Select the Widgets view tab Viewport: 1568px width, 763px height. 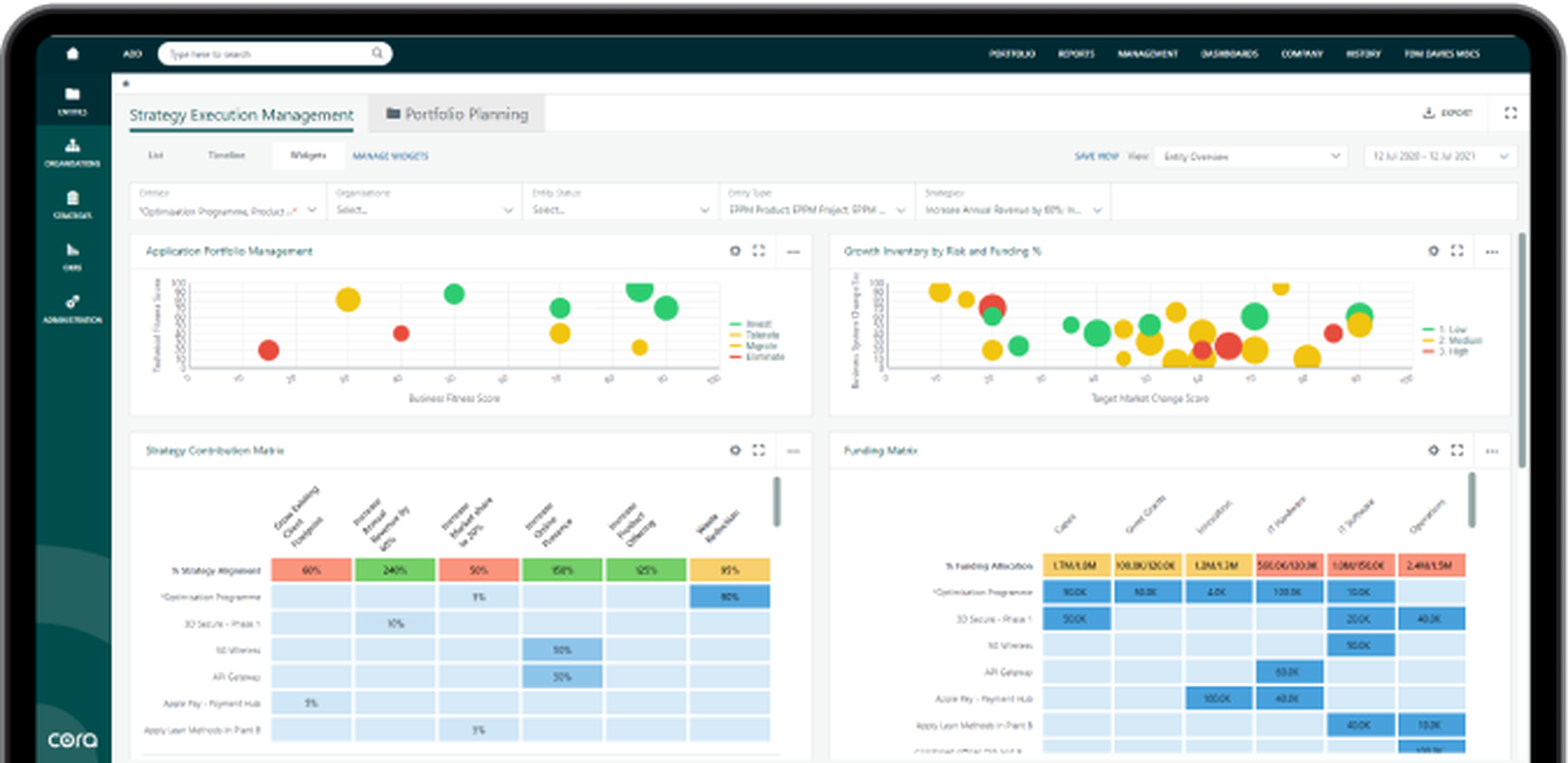(x=308, y=155)
